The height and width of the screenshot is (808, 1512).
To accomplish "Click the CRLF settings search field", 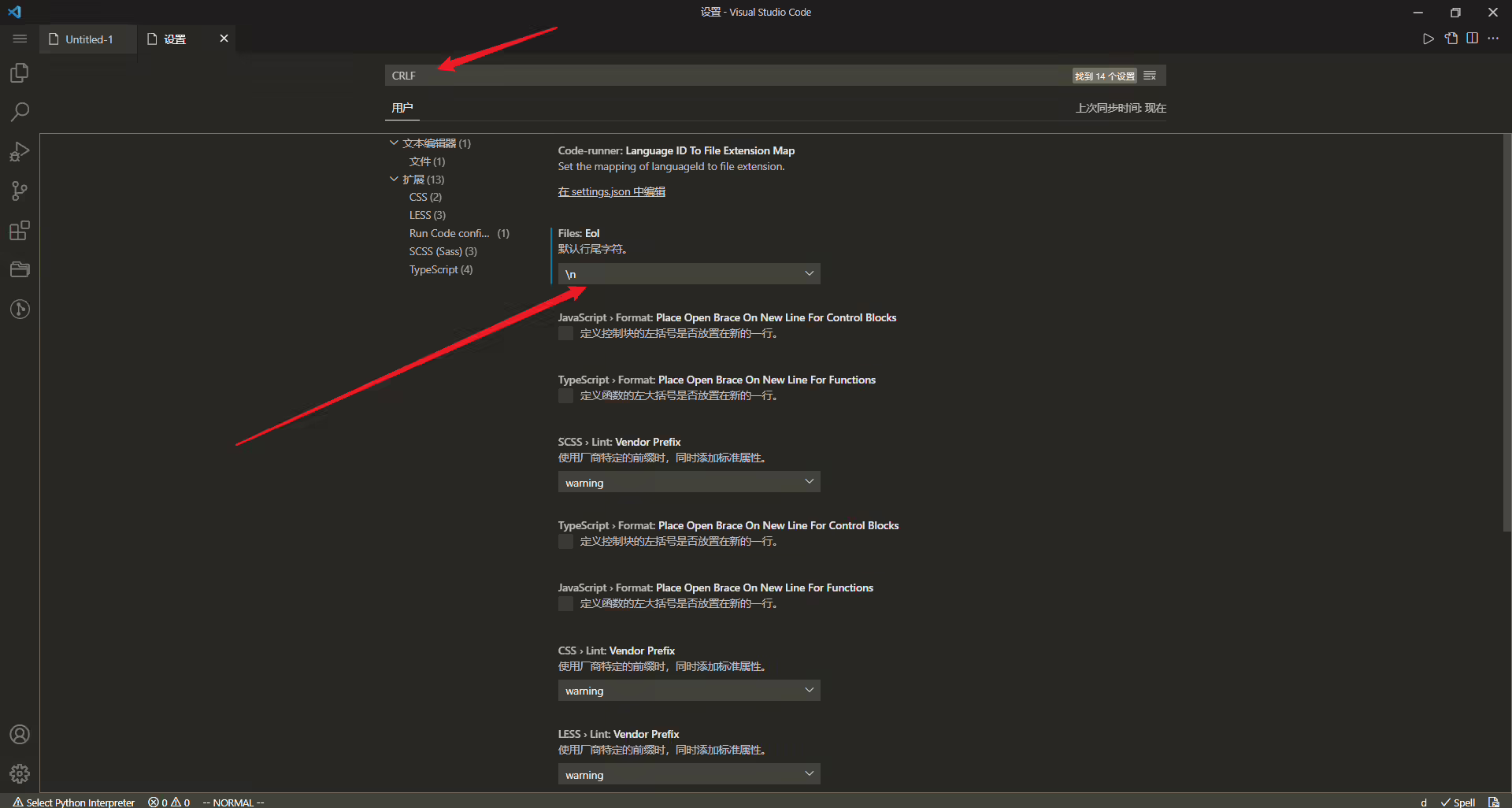I will [x=728, y=76].
